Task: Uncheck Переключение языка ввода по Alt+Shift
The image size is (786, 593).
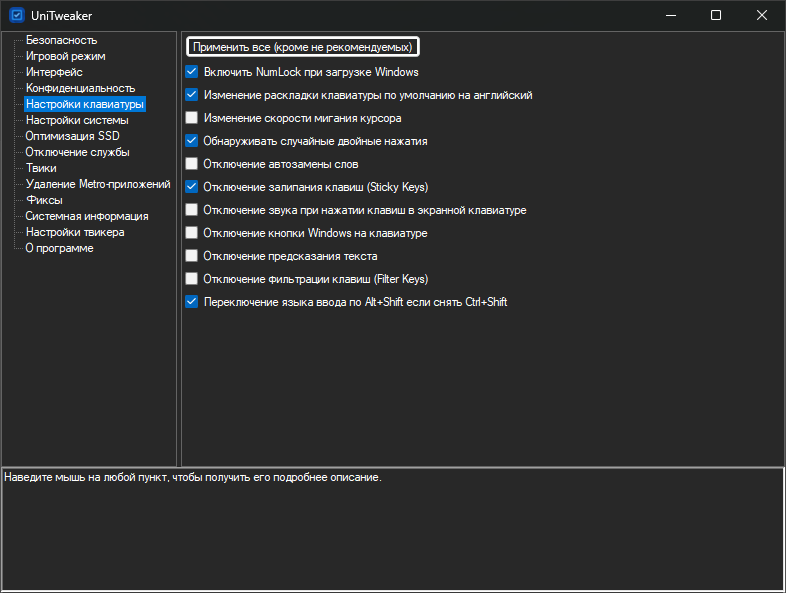Action: (191, 302)
